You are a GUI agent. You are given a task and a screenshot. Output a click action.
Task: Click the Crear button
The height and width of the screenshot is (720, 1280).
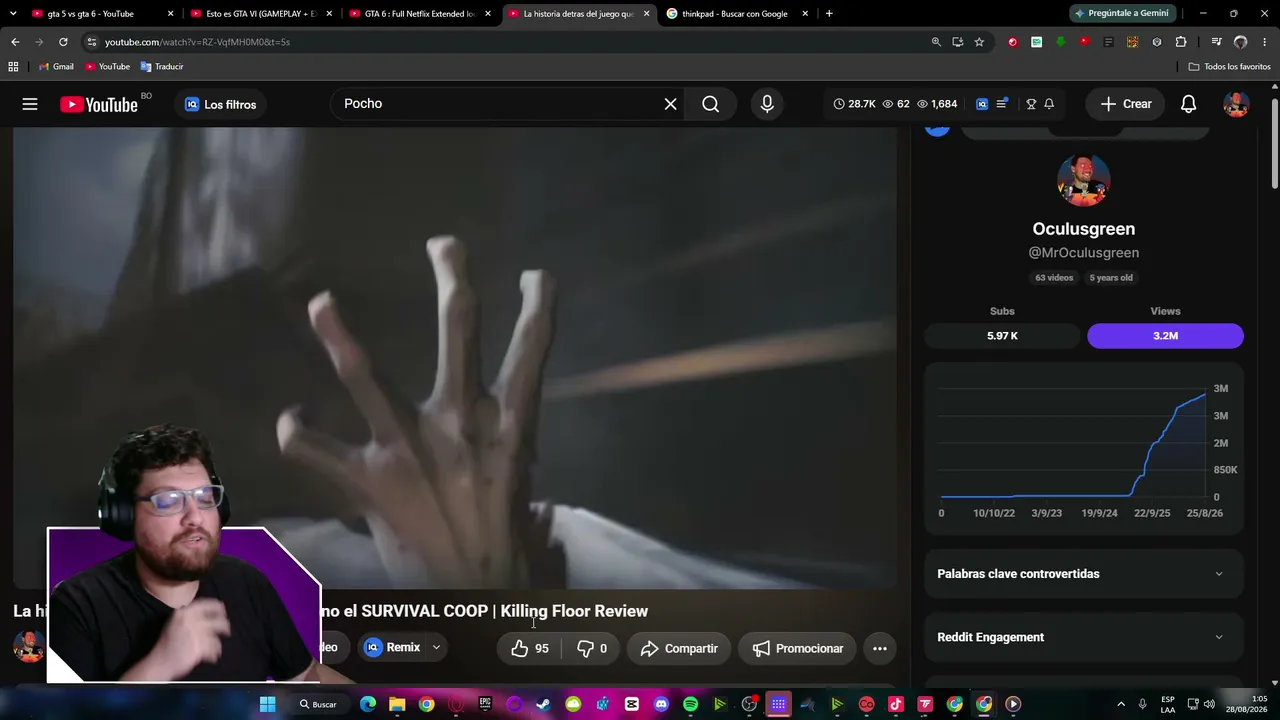coord(1126,104)
